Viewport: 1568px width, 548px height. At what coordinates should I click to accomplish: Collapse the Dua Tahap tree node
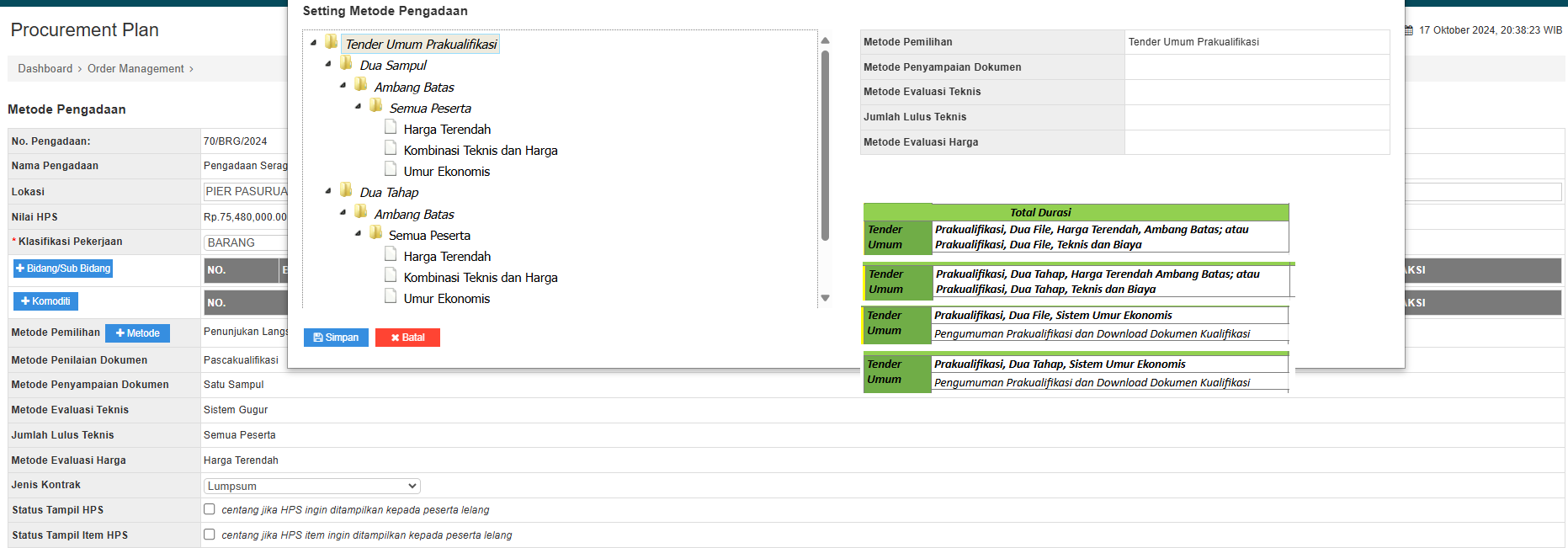pyautogui.click(x=328, y=191)
